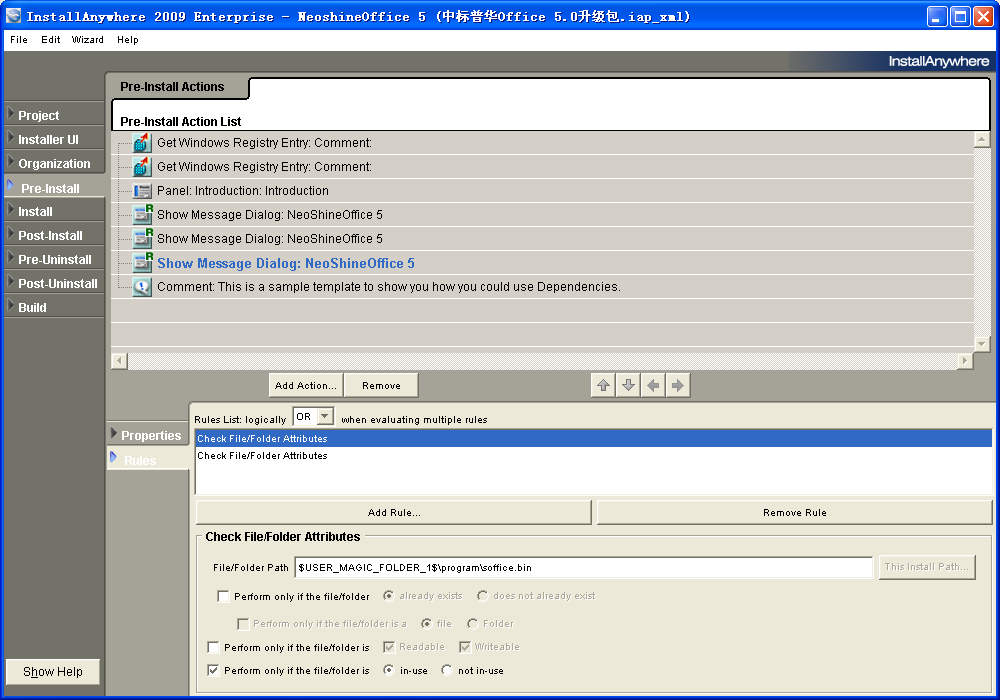
Task: Click the InstallAnywhere title bar app icon
Action: [13, 16]
